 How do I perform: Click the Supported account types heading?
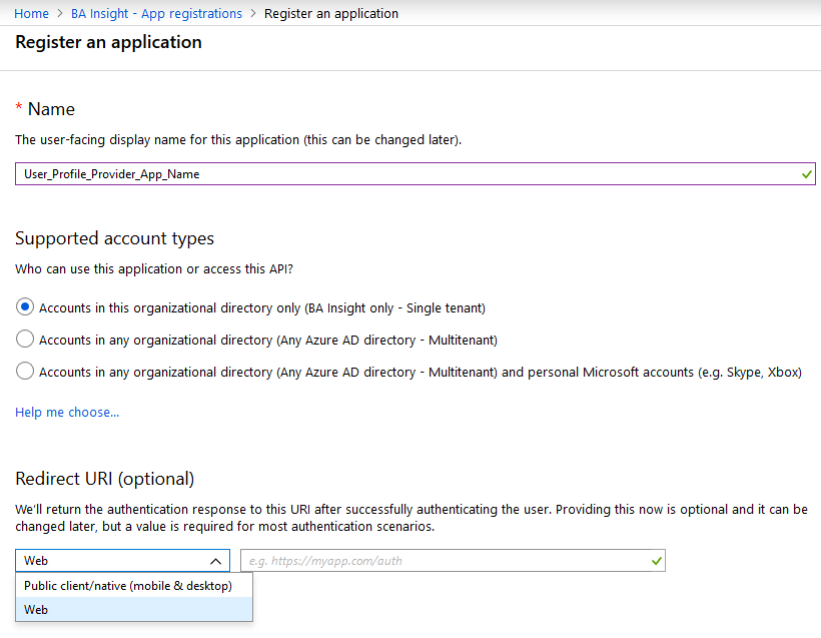pyautogui.click(x=114, y=238)
